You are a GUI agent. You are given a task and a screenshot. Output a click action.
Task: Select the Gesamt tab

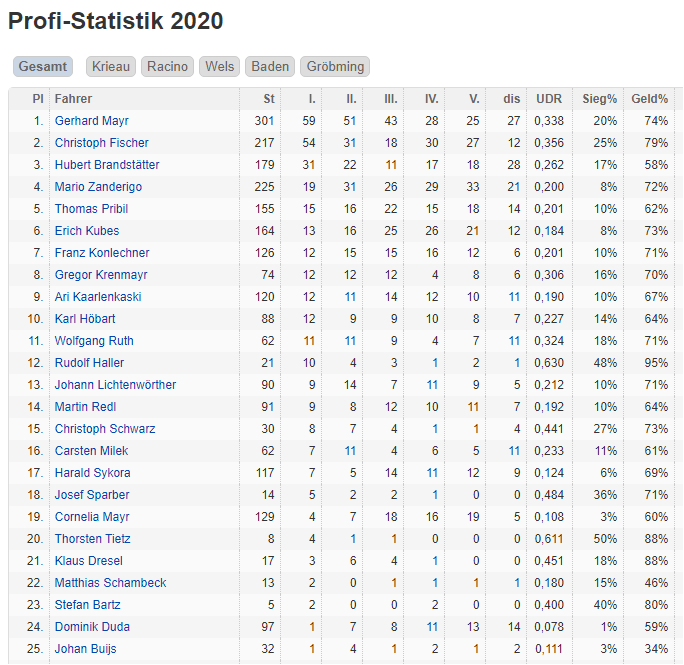click(x=43, y=66)
